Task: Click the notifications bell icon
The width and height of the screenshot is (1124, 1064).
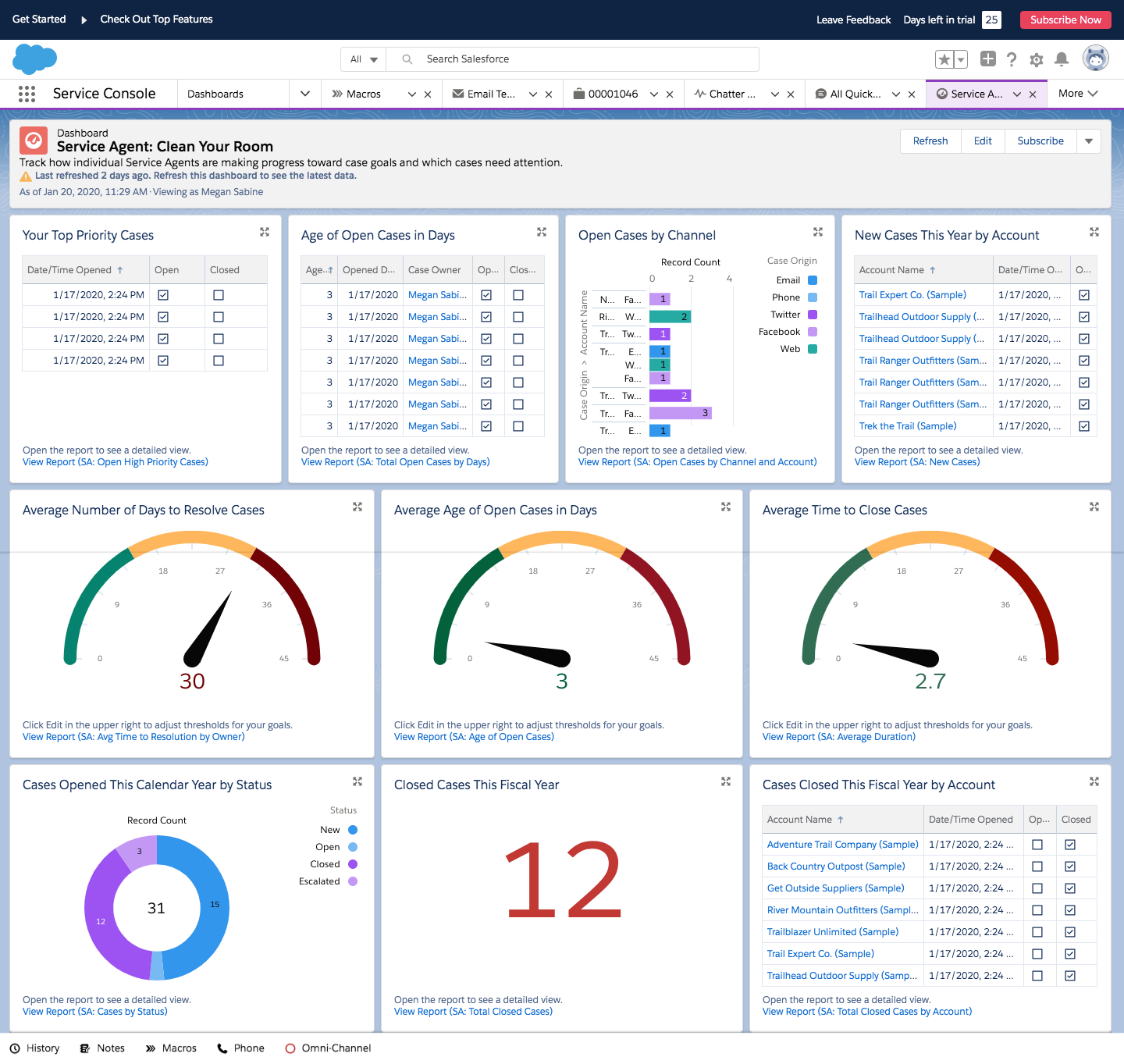Action: (1061, 59)
